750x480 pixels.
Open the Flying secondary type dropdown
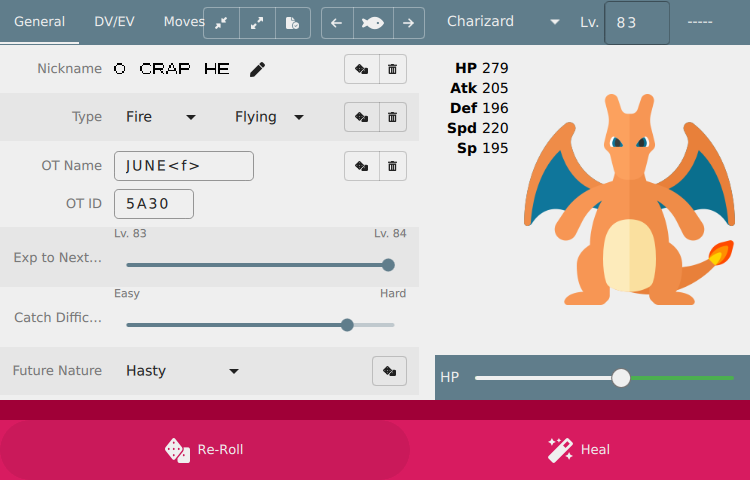pos(269,117)
